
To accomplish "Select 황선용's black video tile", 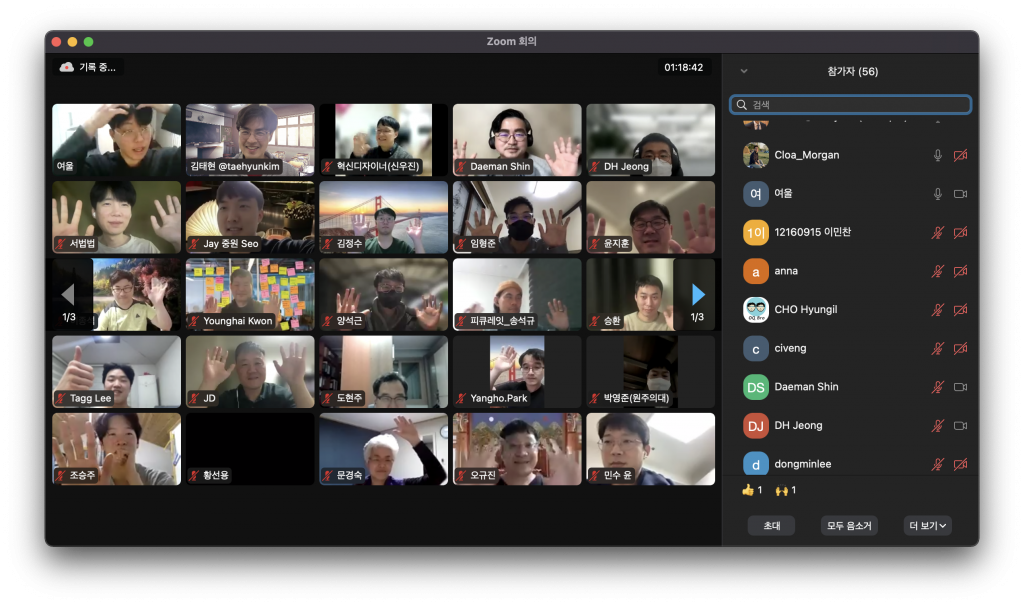I will pyautogui.click(x=250, y=449).
